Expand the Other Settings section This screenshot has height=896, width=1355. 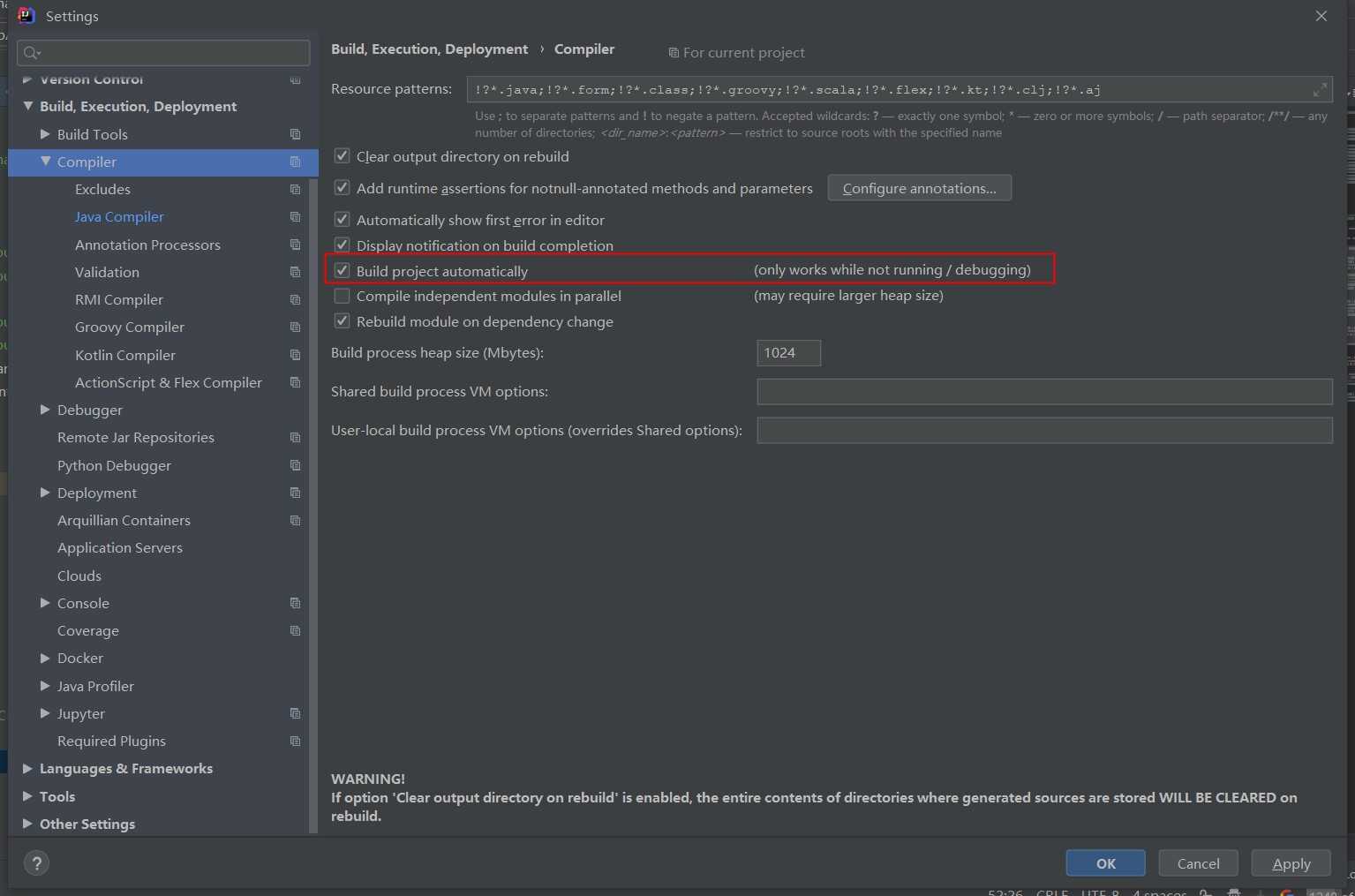click(27, 824)
